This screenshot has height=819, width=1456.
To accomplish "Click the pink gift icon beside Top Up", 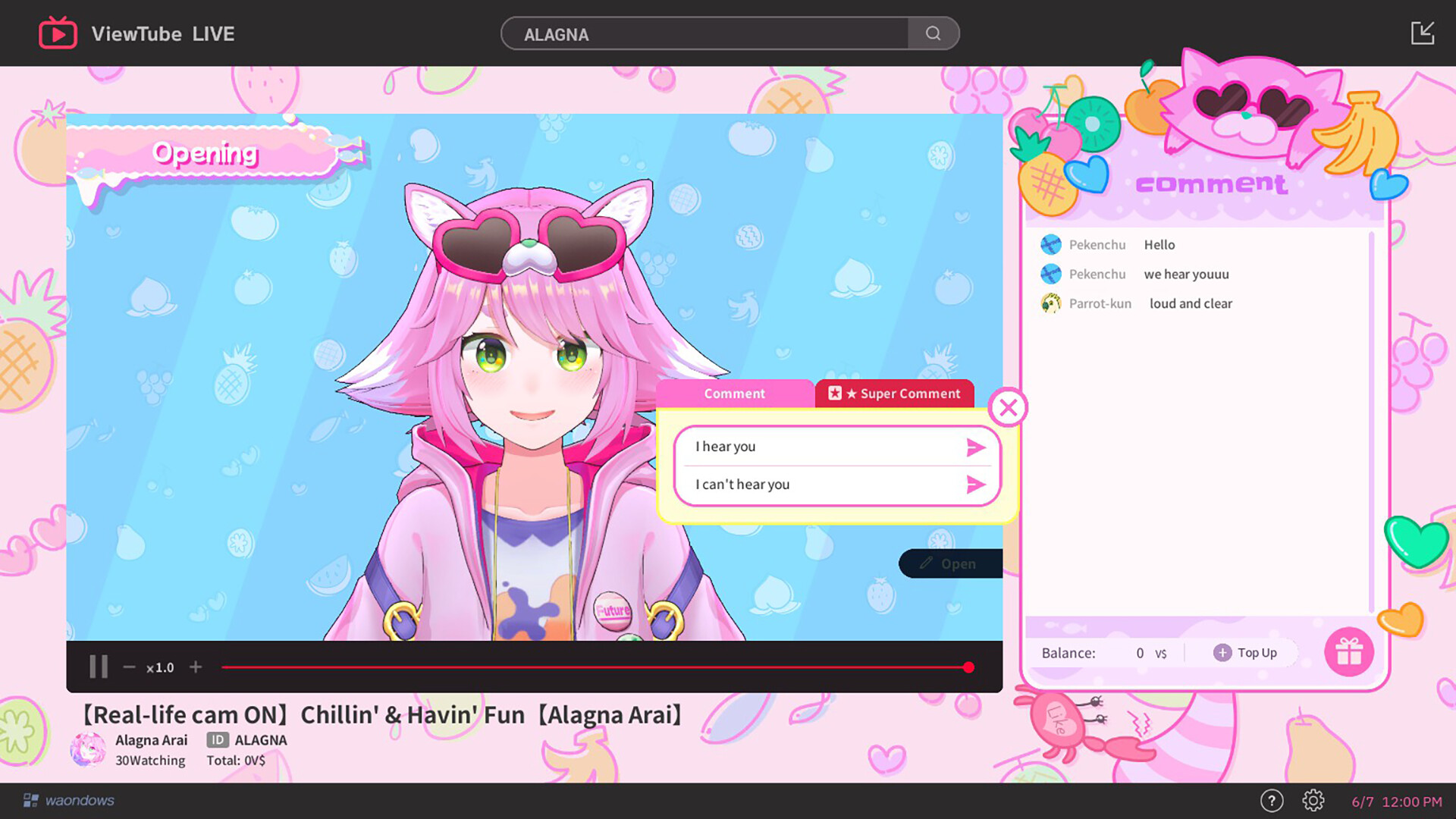I will [x=1349, y=651].
